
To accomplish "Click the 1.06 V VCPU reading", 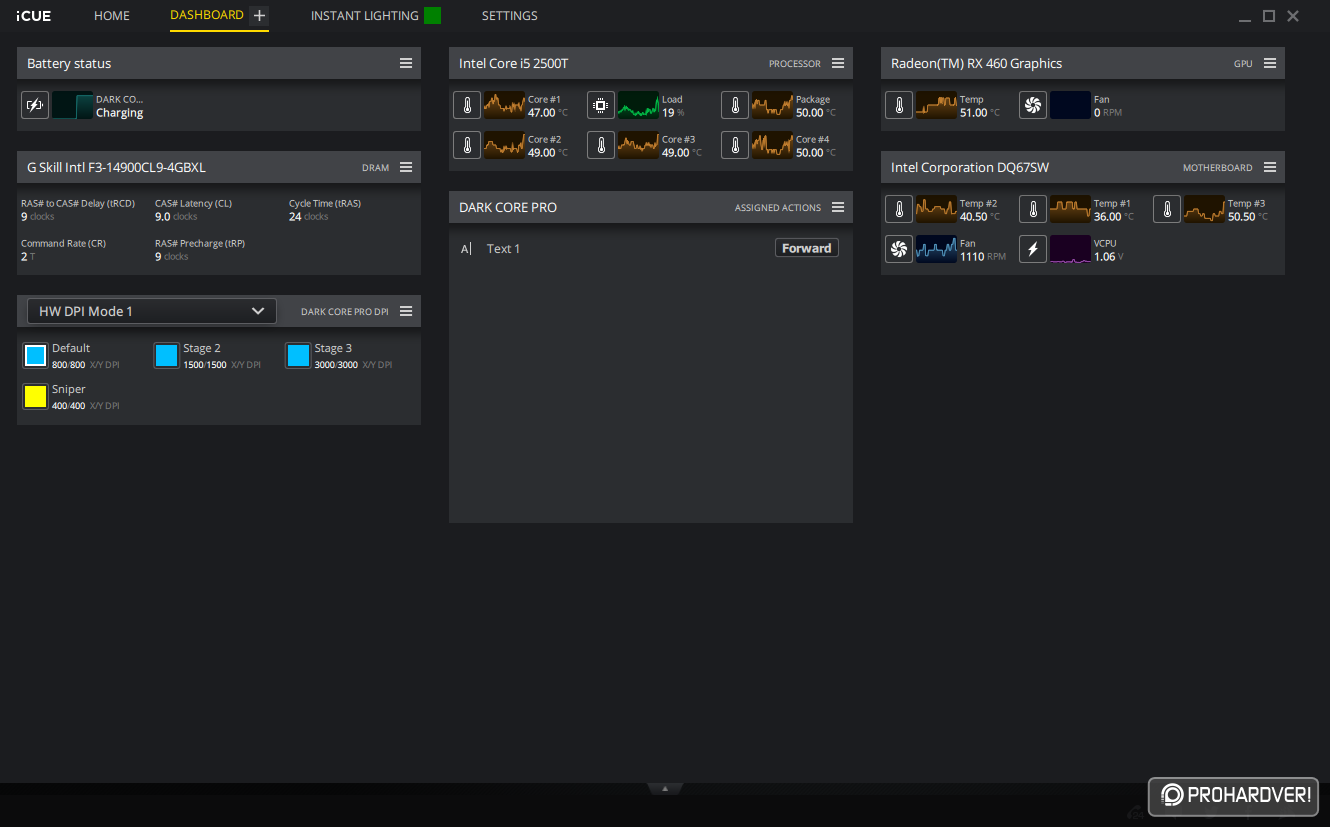I will coord(1109,257).
